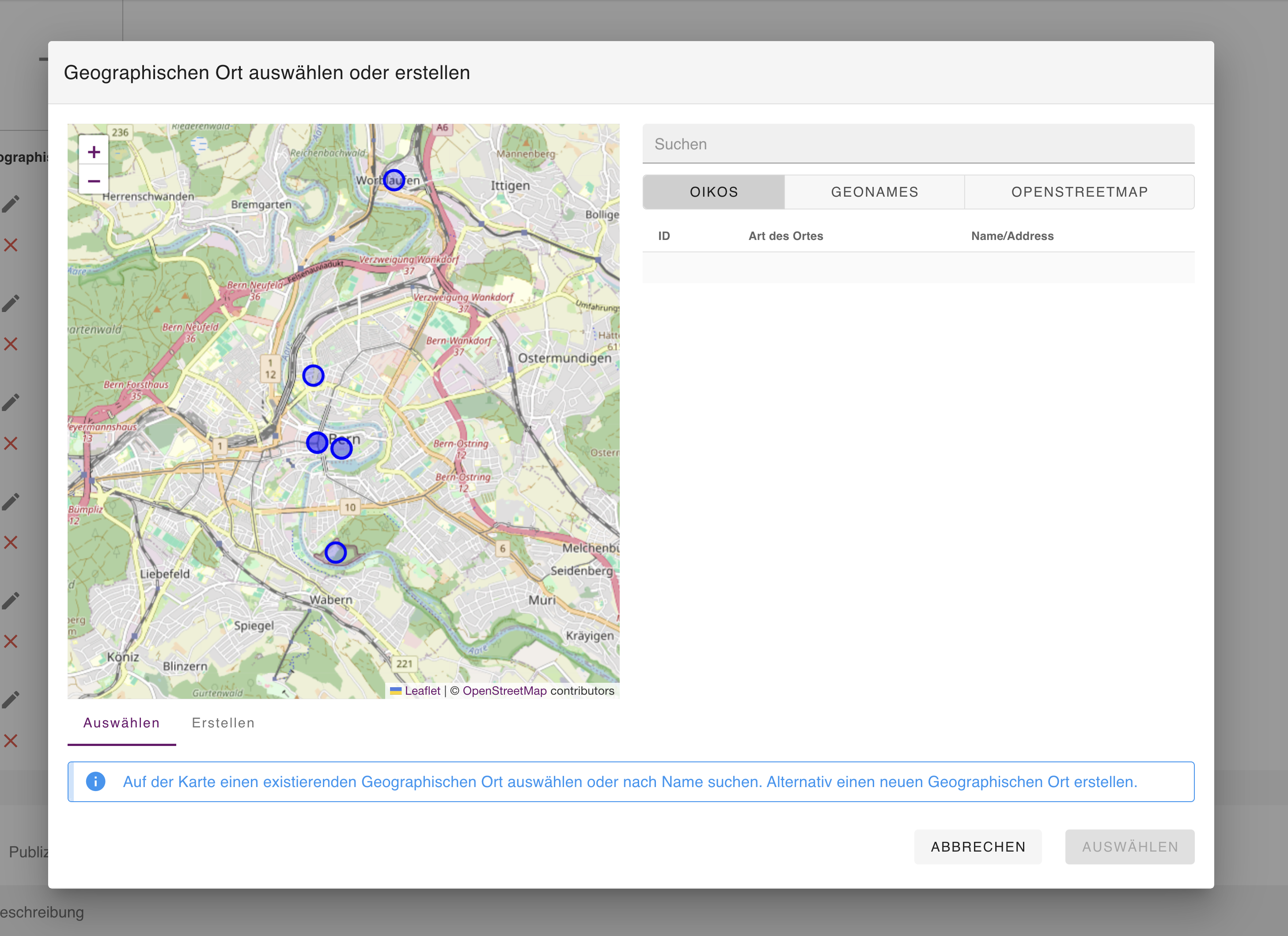Click the AUSWÄHLEN confirm button
Image resolution: width=1288 pixels, height=936 pixels.
(1129, 847)
